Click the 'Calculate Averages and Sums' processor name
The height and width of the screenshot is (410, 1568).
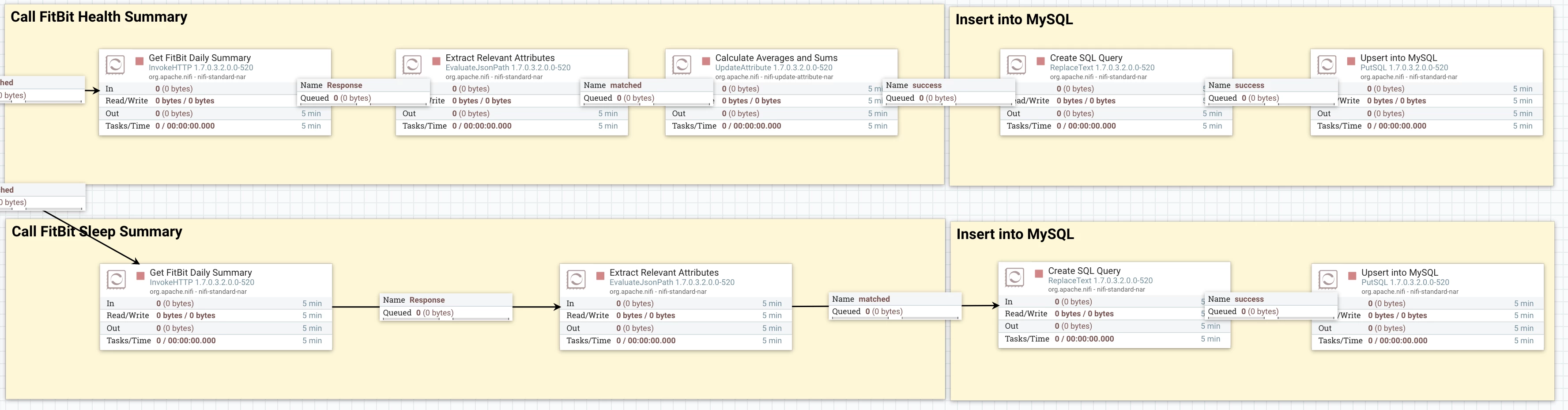[x=776, y=58]
